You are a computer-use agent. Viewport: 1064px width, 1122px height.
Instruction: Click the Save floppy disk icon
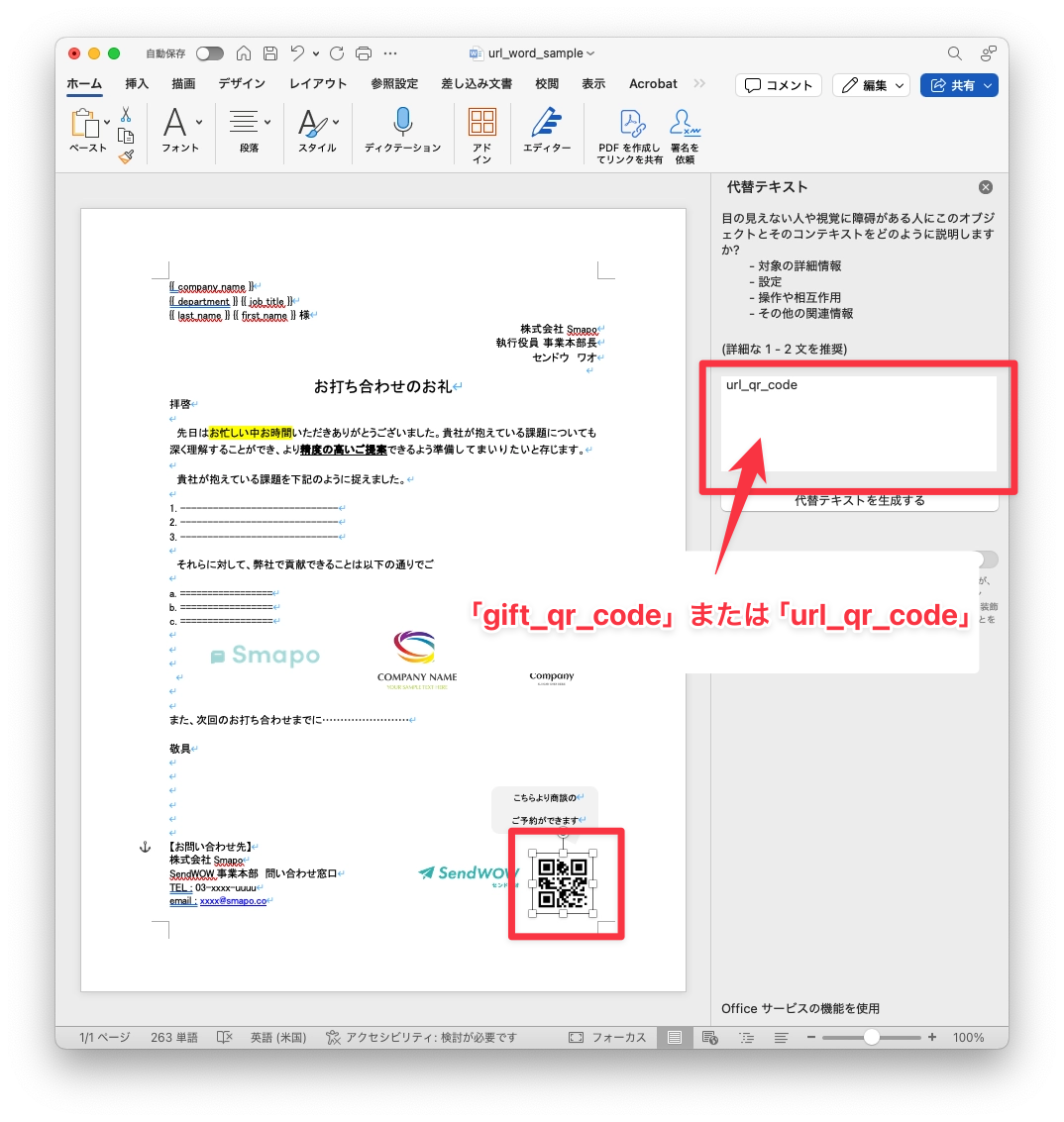[270, 53]
